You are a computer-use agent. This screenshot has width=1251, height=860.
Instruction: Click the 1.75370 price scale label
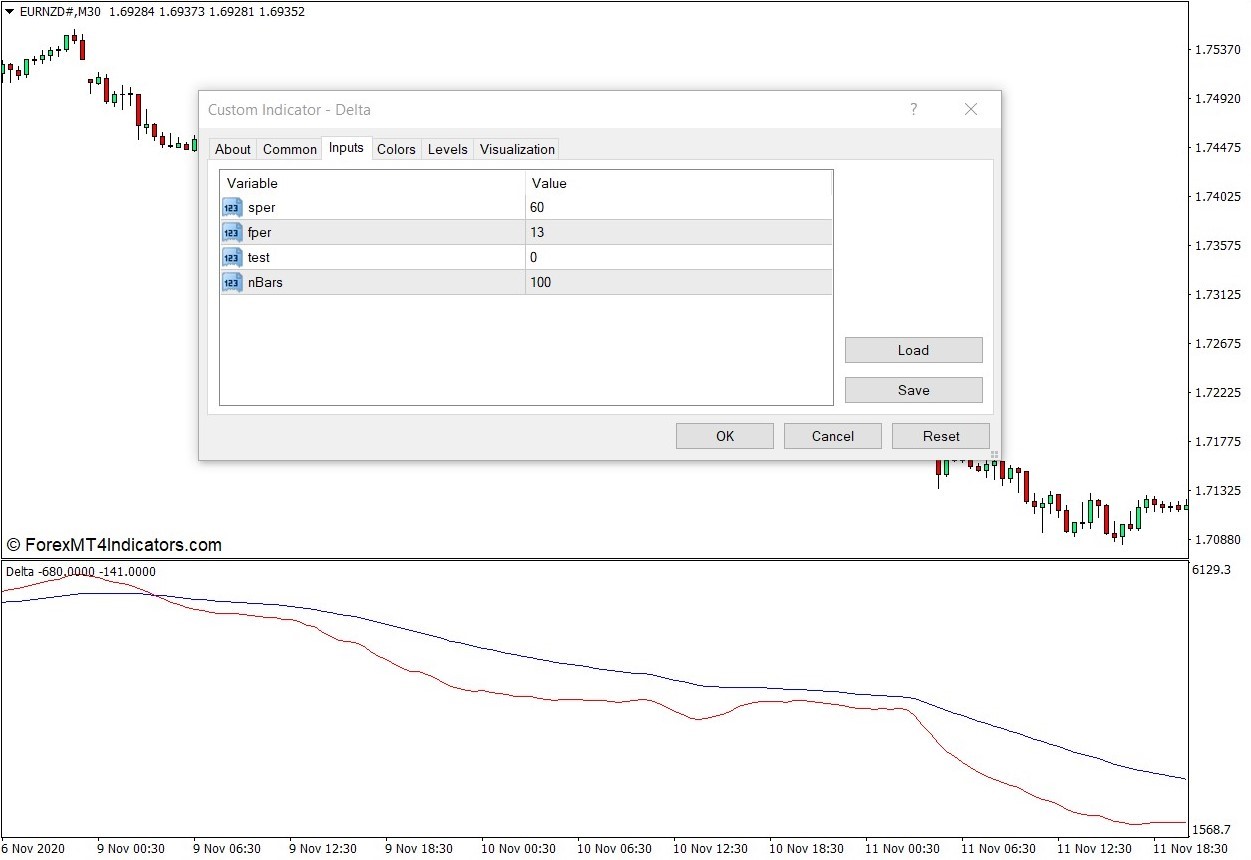[x=1217, y=50]
